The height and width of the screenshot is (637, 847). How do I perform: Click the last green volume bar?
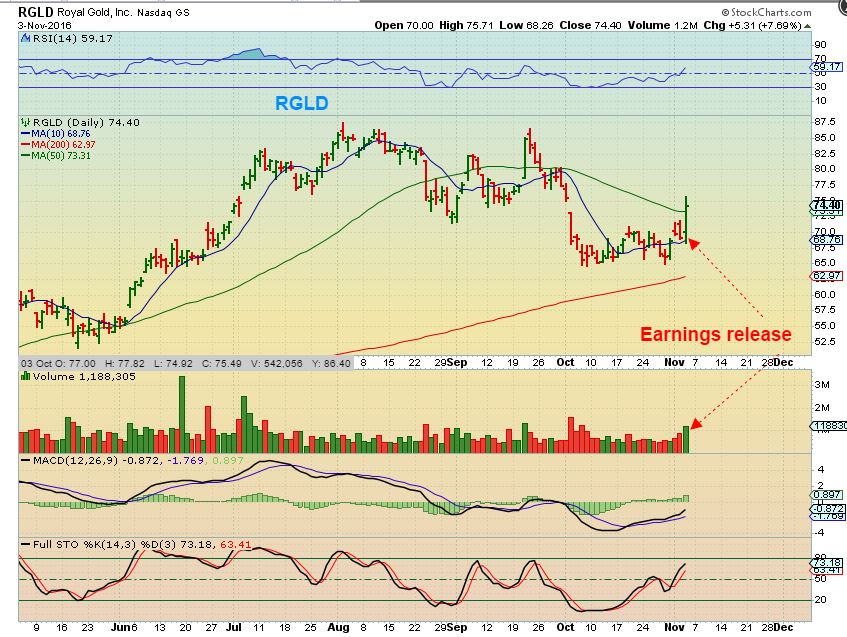tap(686, 439)
